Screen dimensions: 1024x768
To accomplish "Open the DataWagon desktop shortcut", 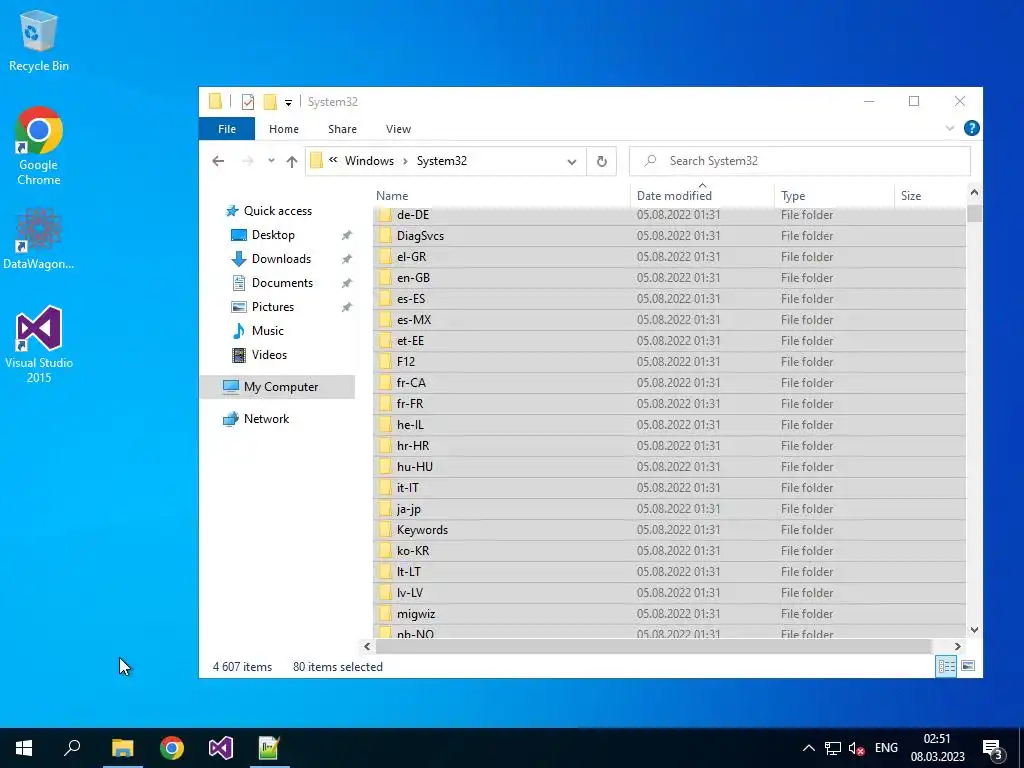I will click(39, 239).
